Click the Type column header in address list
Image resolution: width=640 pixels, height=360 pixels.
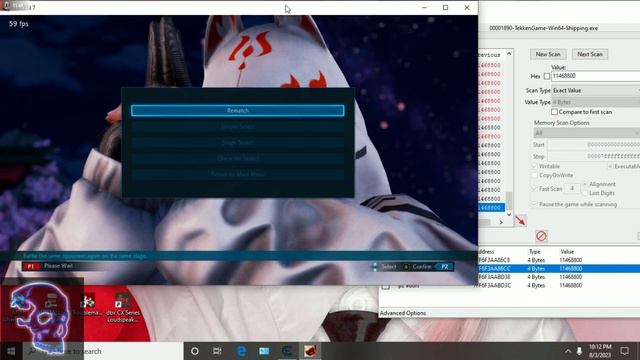pyautogui.click(x=534, y=252)
